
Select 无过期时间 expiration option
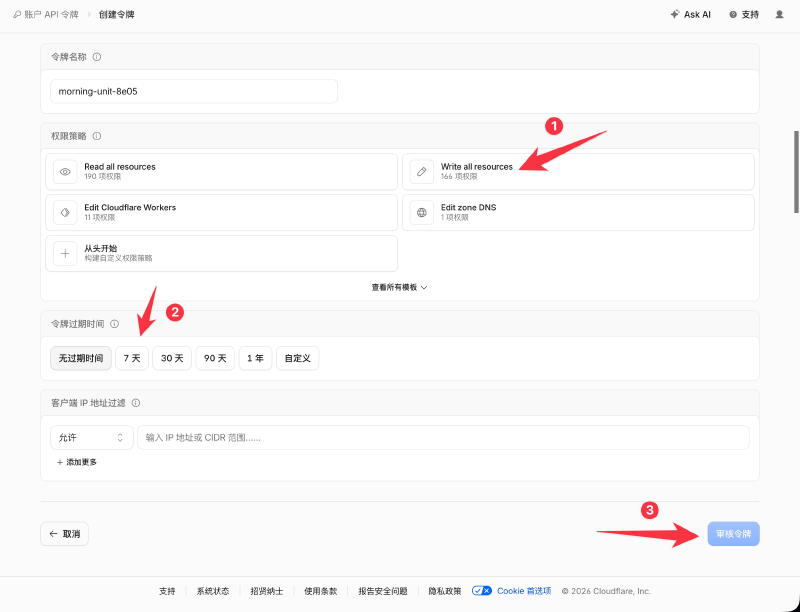coord(81,358)
